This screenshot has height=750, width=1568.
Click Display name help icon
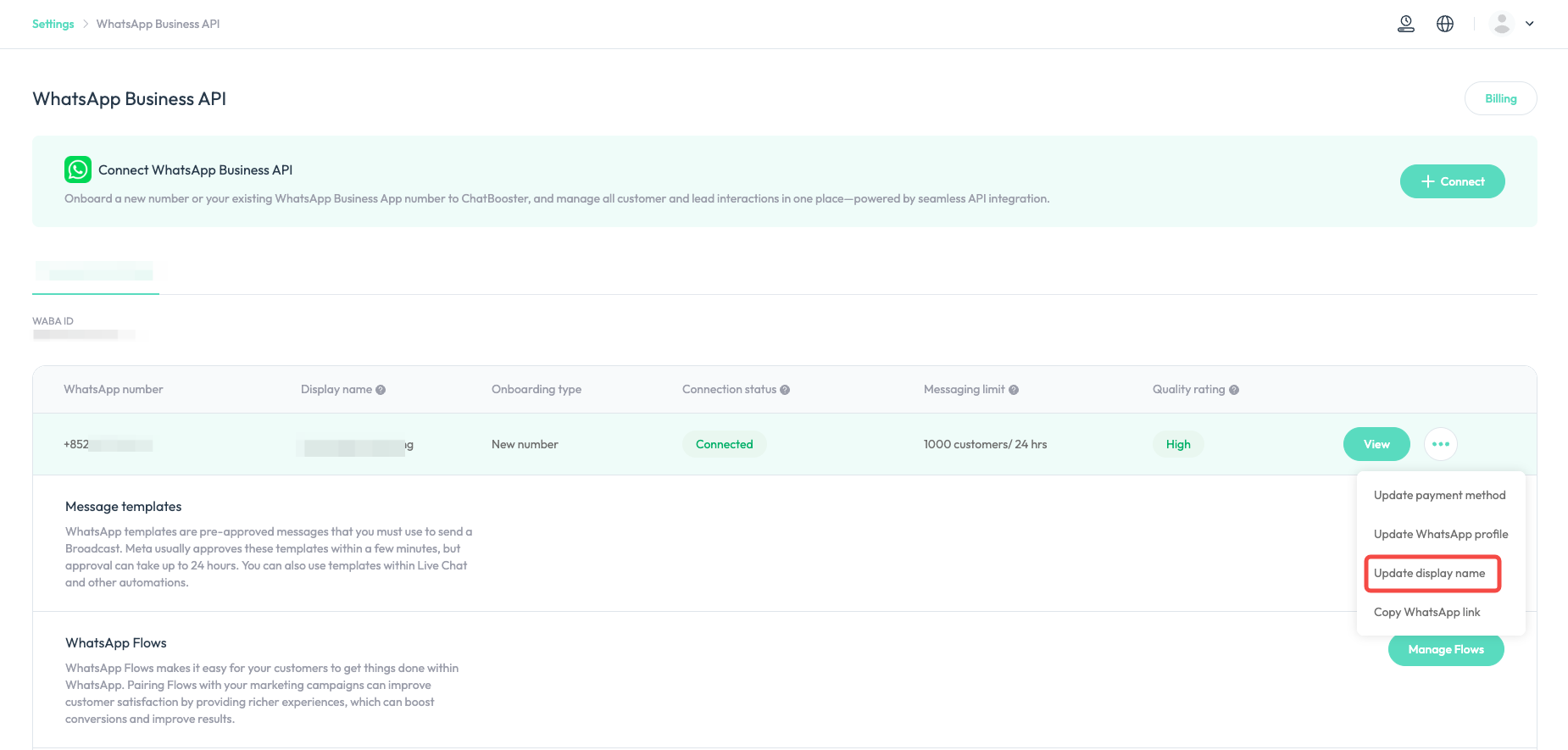tap(381, 390)
